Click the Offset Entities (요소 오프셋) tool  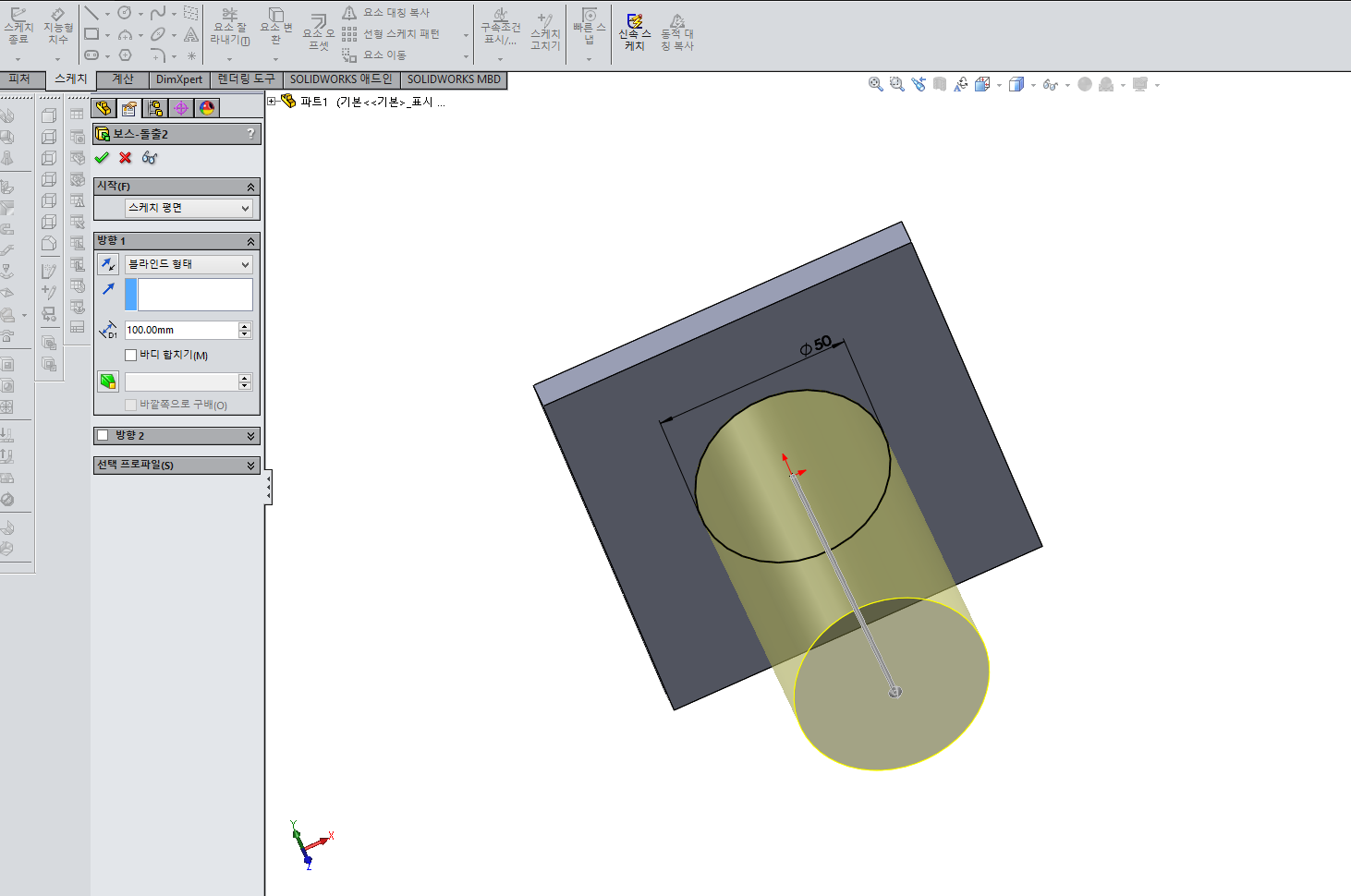(x=319, y=31)
